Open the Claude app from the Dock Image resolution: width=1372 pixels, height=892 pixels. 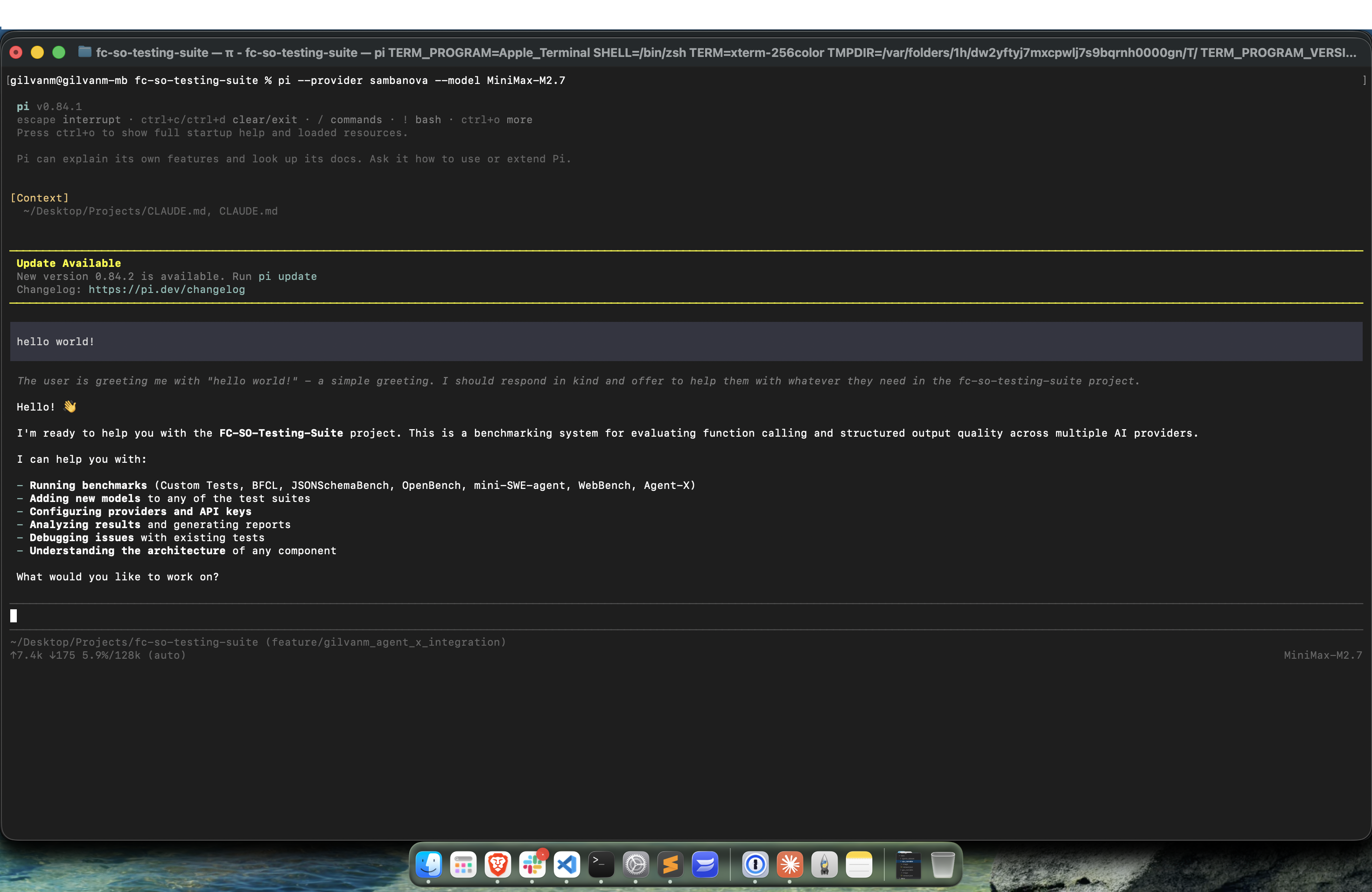pos(790,864)
